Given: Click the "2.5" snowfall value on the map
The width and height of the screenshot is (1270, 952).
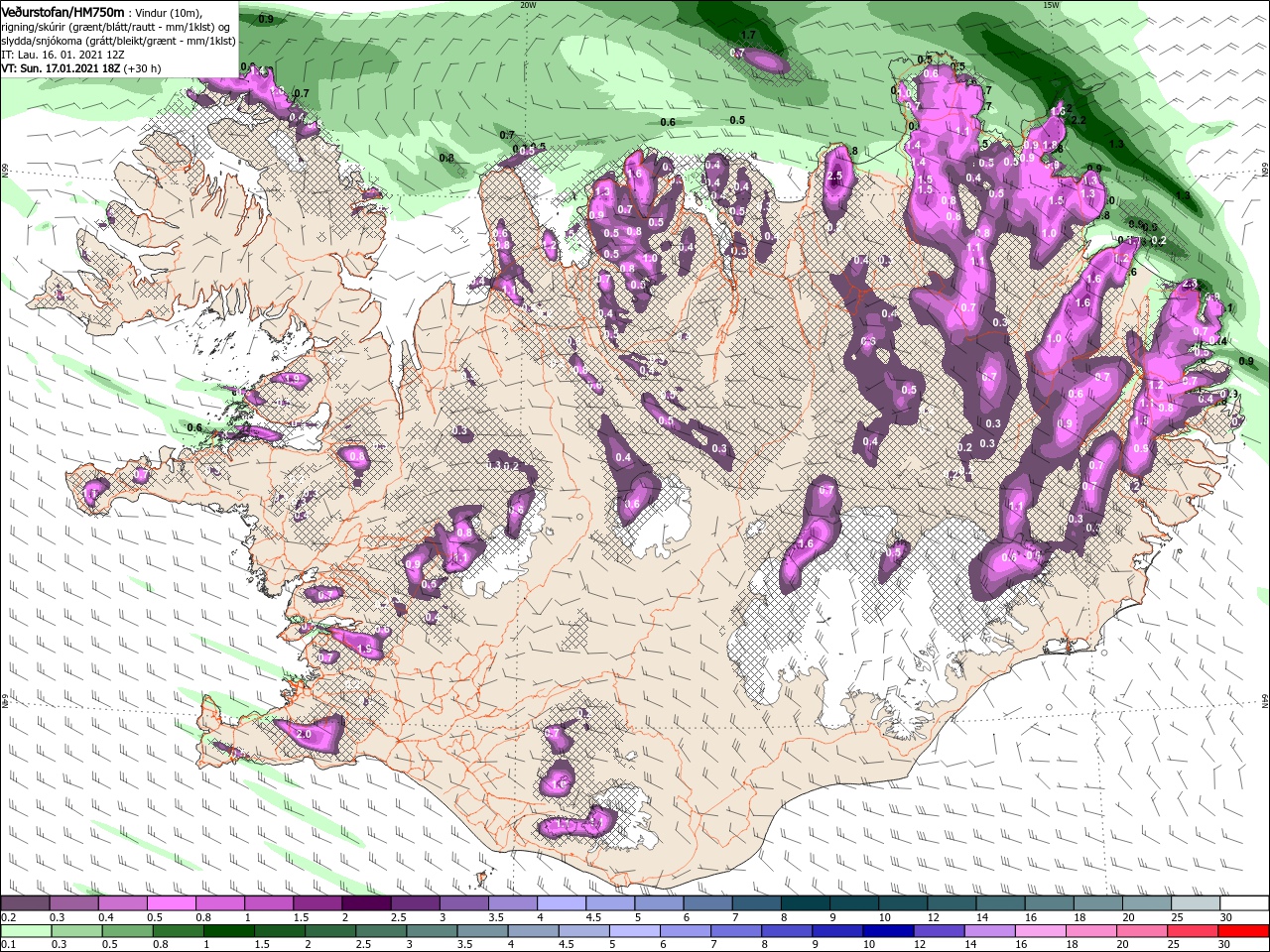Looking at the screenshot, I should (x=834, y=177).
